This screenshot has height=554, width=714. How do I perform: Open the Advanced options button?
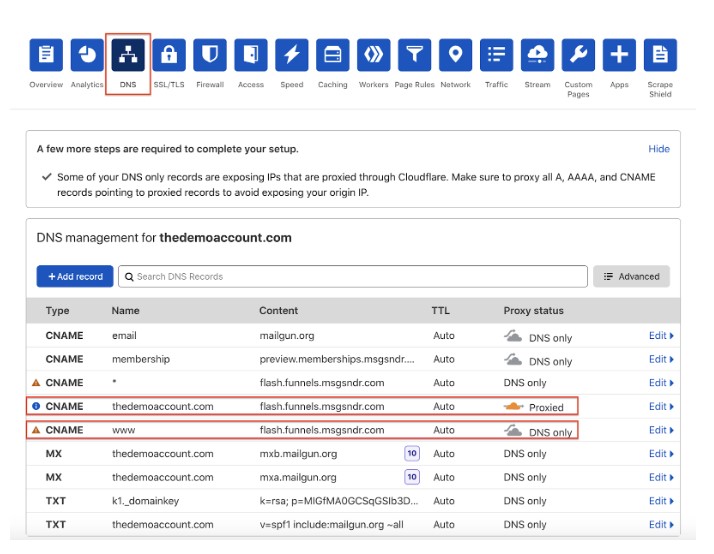[x=631, y=276]
